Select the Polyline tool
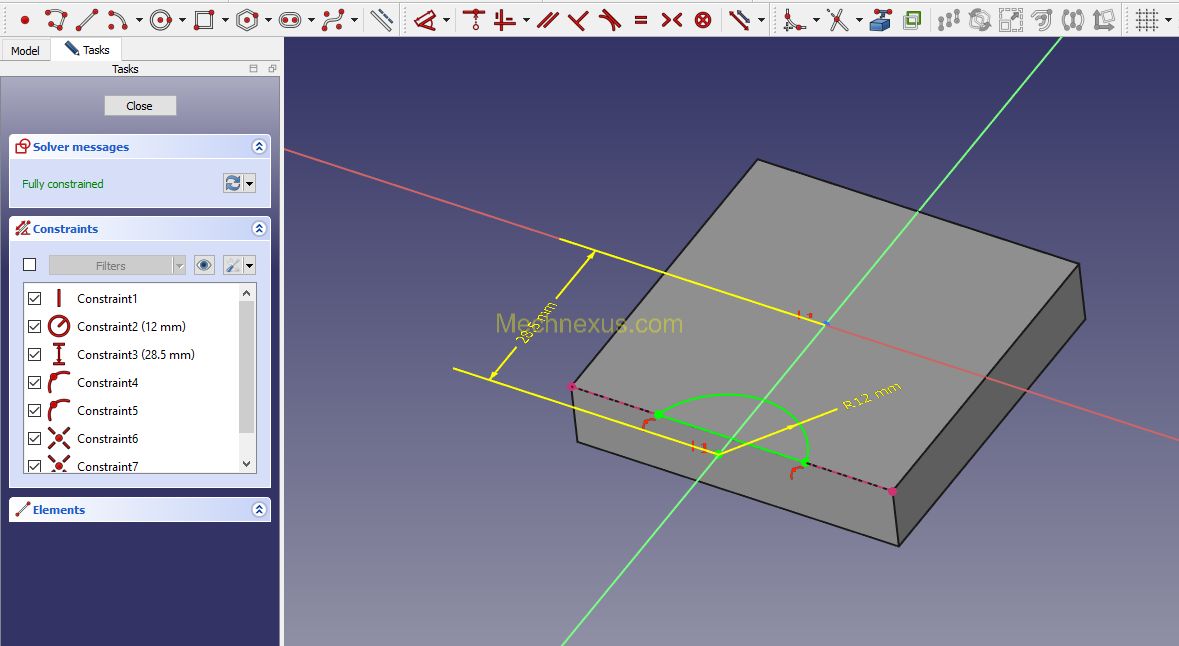 point(56,20)
